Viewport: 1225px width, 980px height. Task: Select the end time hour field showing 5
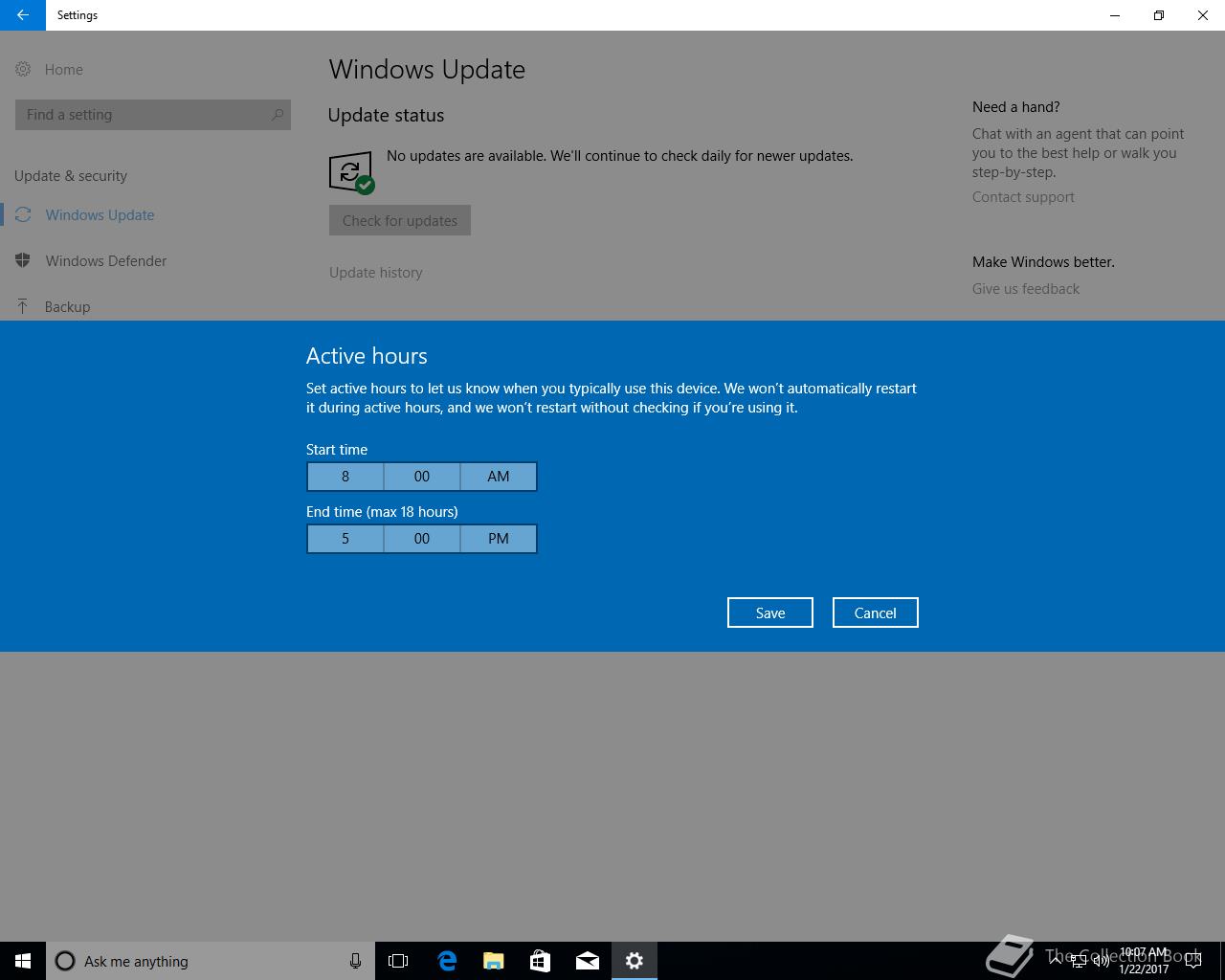(x=345, y=539)
